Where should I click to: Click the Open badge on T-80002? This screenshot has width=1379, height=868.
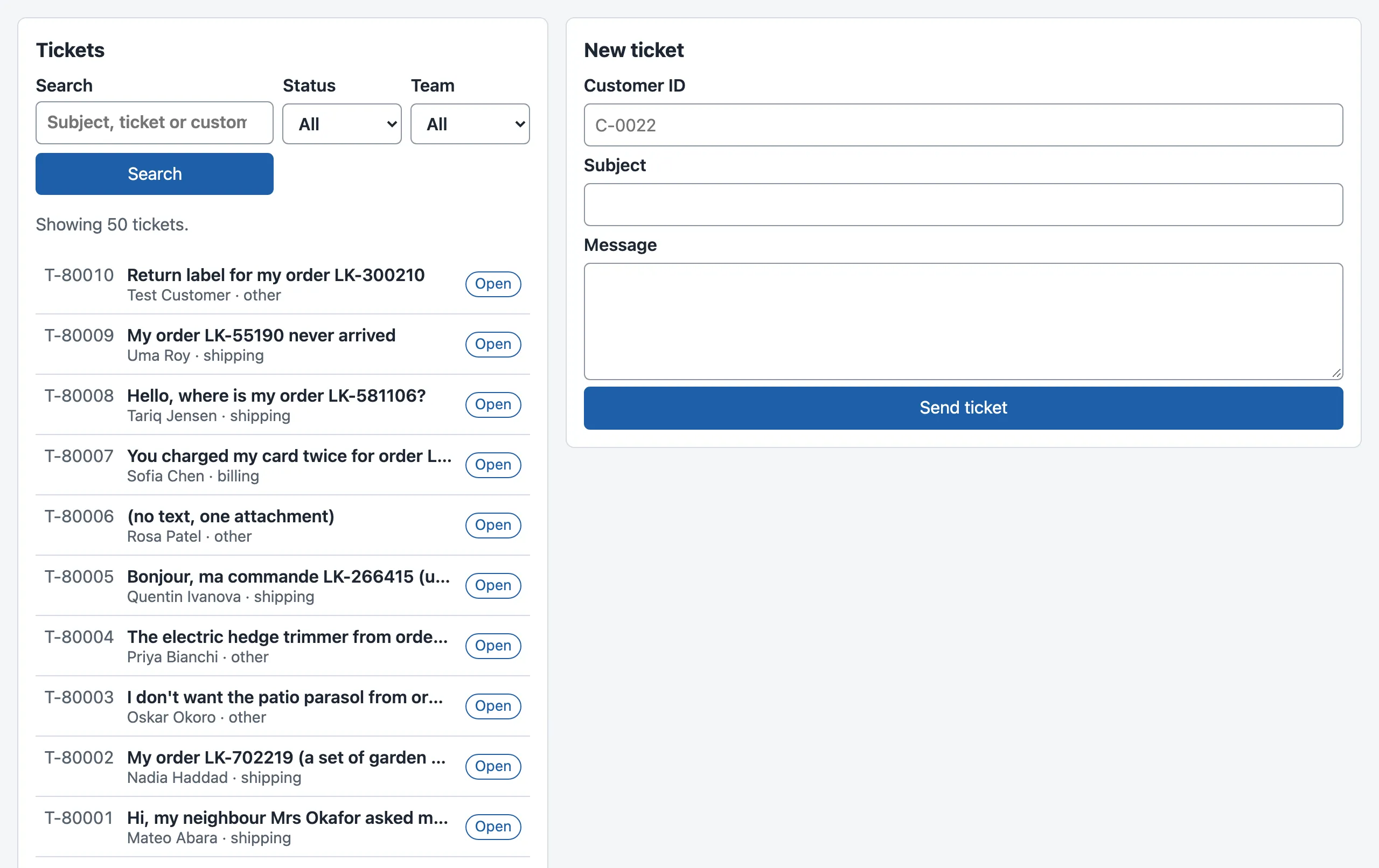[x=492, y=766]
